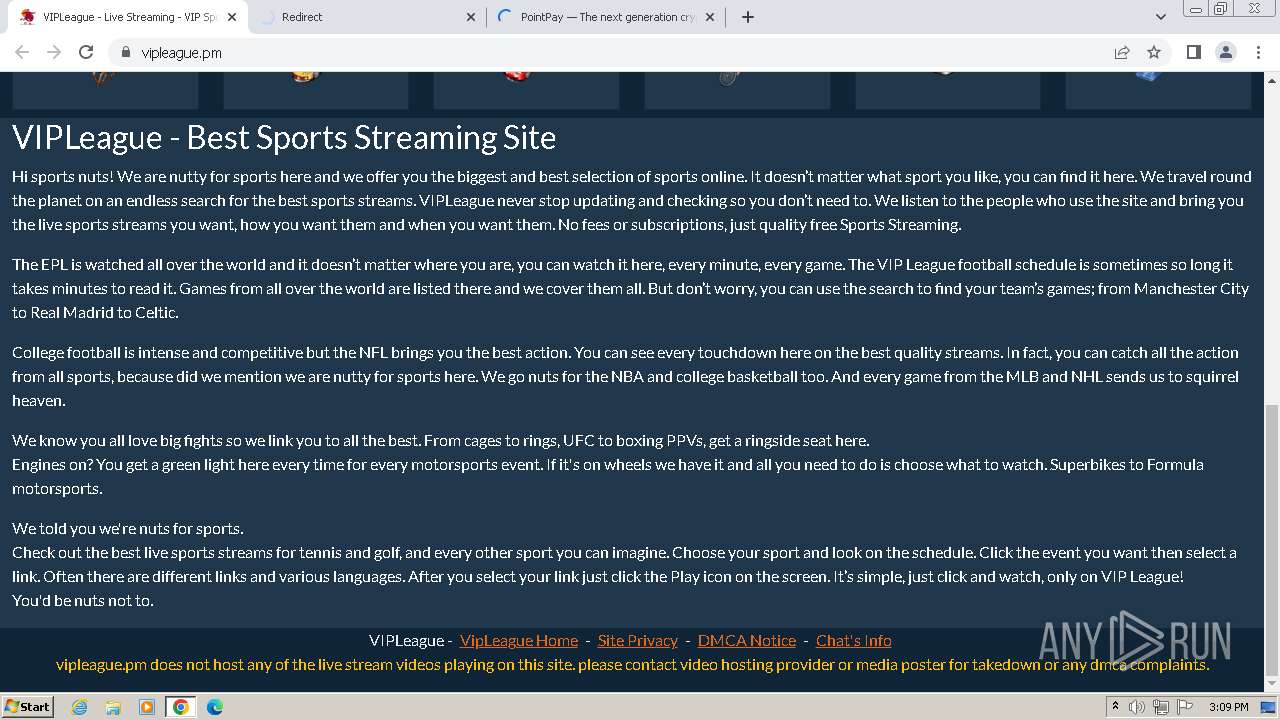Bookmark this page with the star icon

(x=1154, y=52)
